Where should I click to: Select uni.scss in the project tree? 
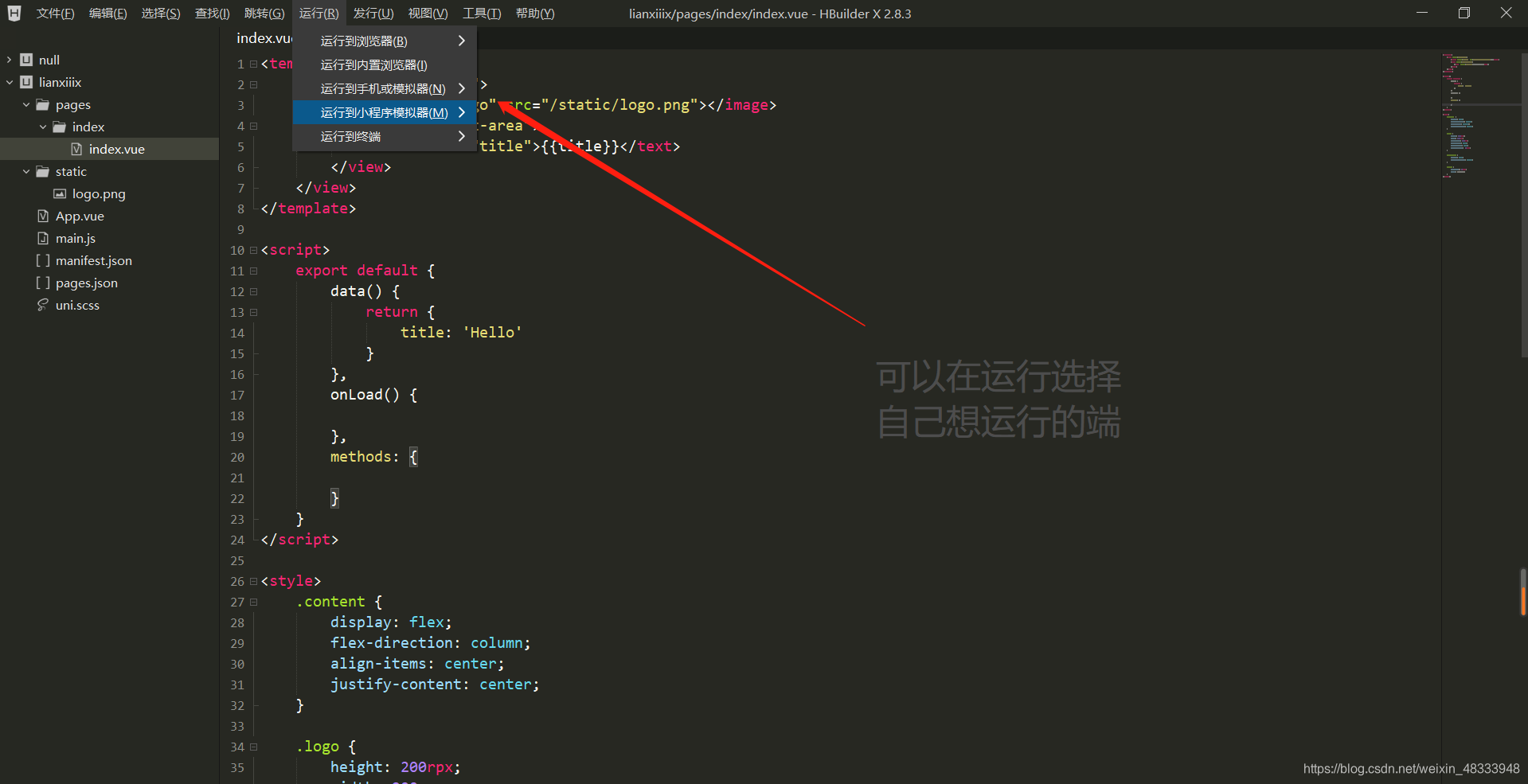click(77, 305)
